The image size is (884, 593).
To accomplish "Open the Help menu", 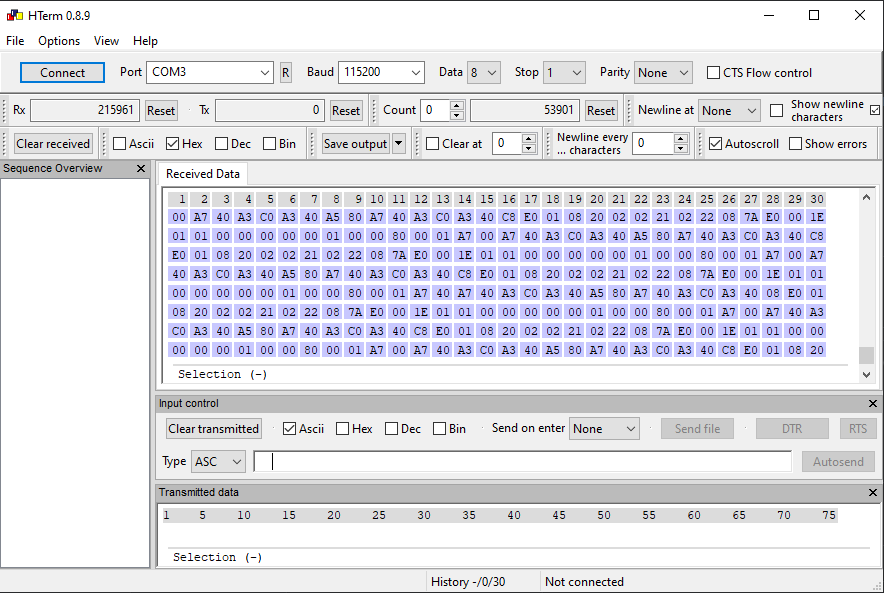I will 145,41.
